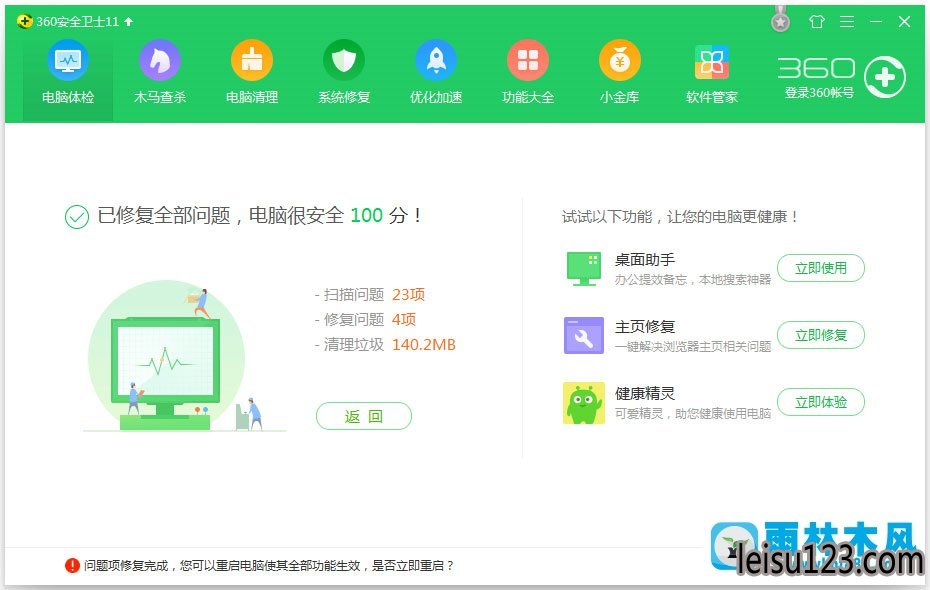Click the 清理垃圾 140.2MB result
Viewport: 930px width, 590px height.
click(385, 345)
